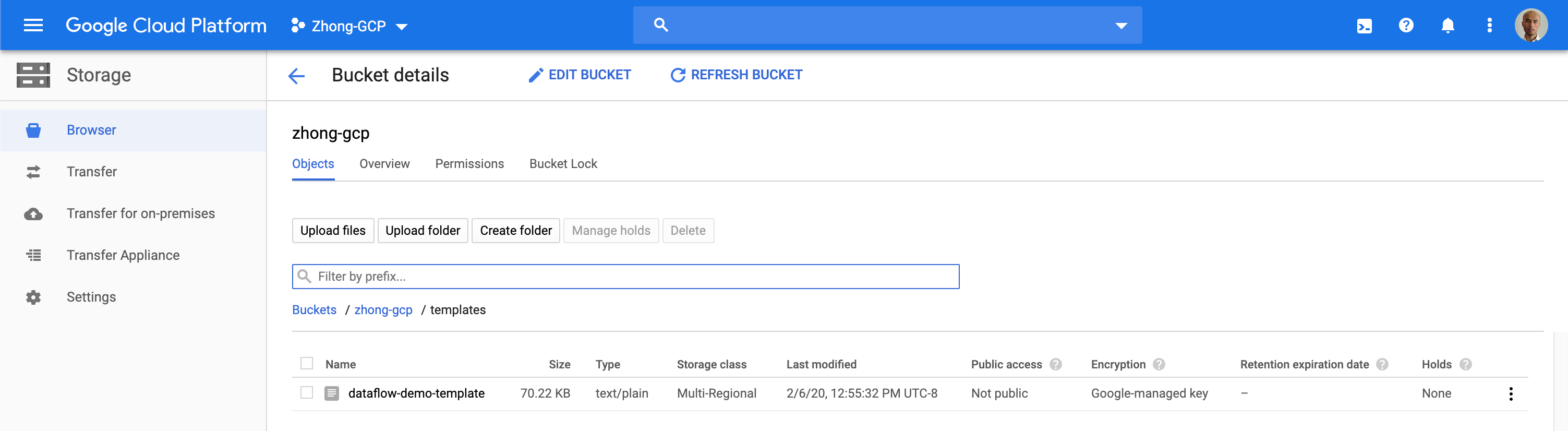The width and height of the screenshot is (1568, 431).
Task: Check the dataflow-demo-template row checkbox
Action: pyautogui.click(x=307, y=392)
